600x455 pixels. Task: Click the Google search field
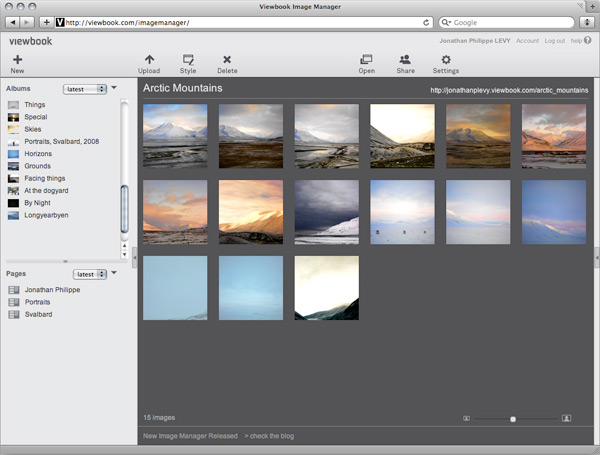coord(506,23)
